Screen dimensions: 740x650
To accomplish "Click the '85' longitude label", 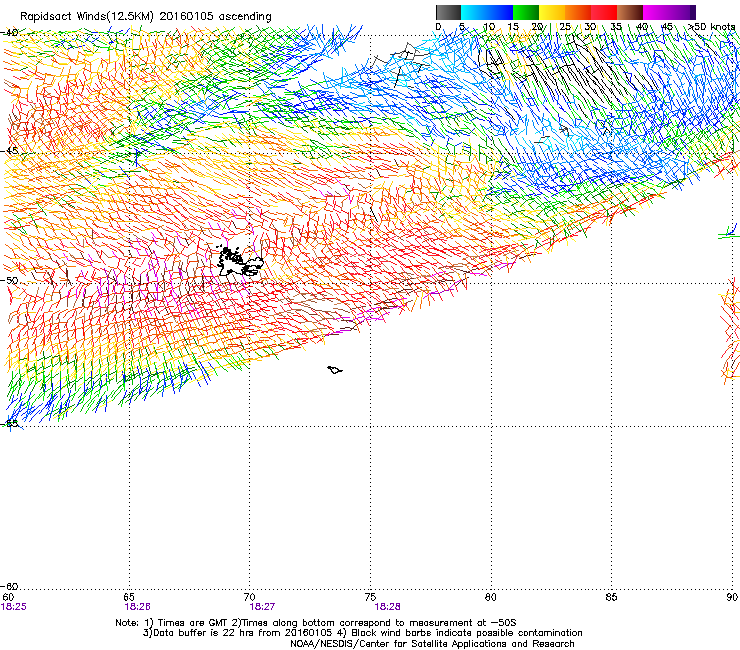I will tap(611, 597).
